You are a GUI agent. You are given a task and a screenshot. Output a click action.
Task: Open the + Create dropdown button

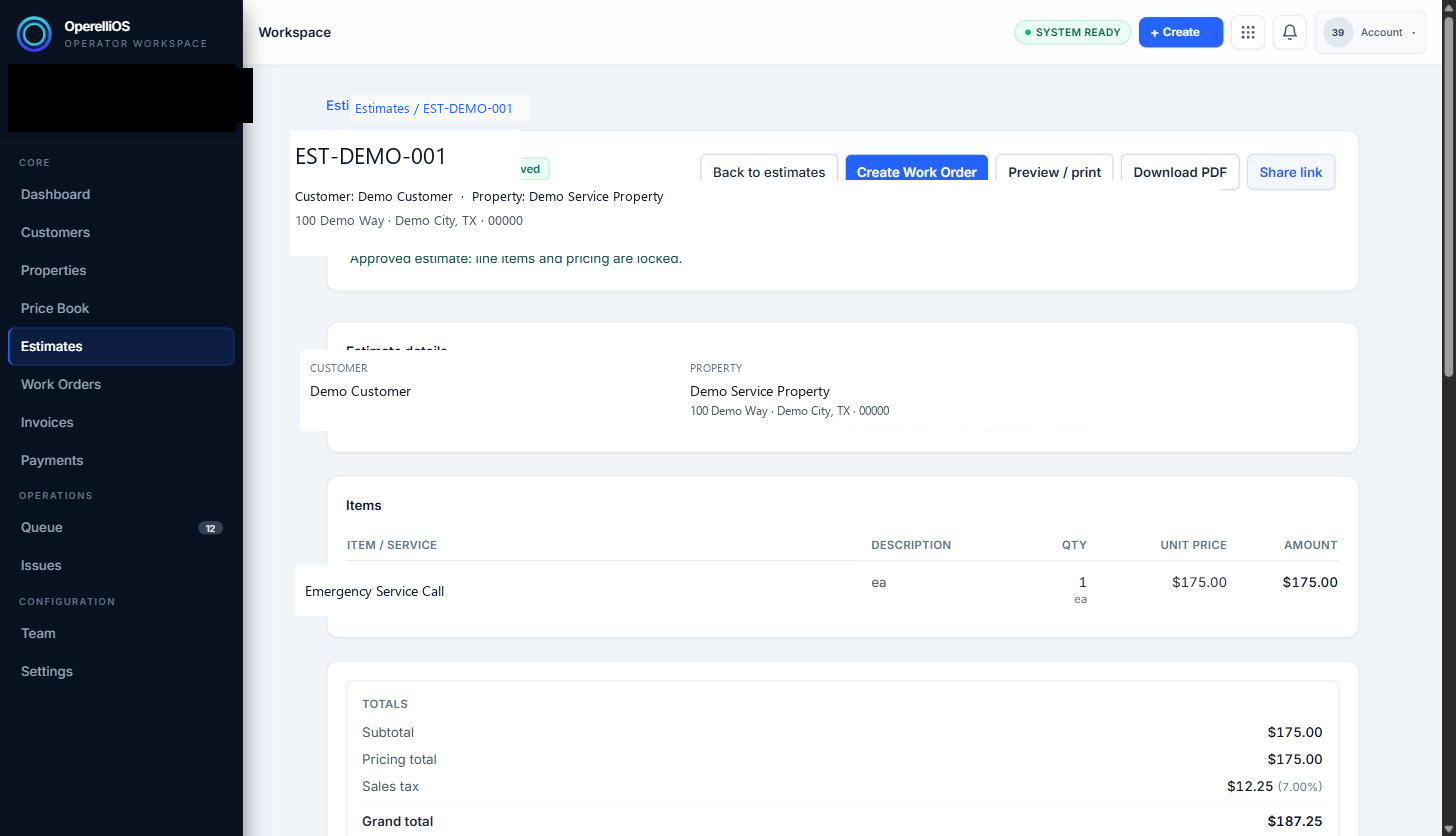tap(1181, 32)
